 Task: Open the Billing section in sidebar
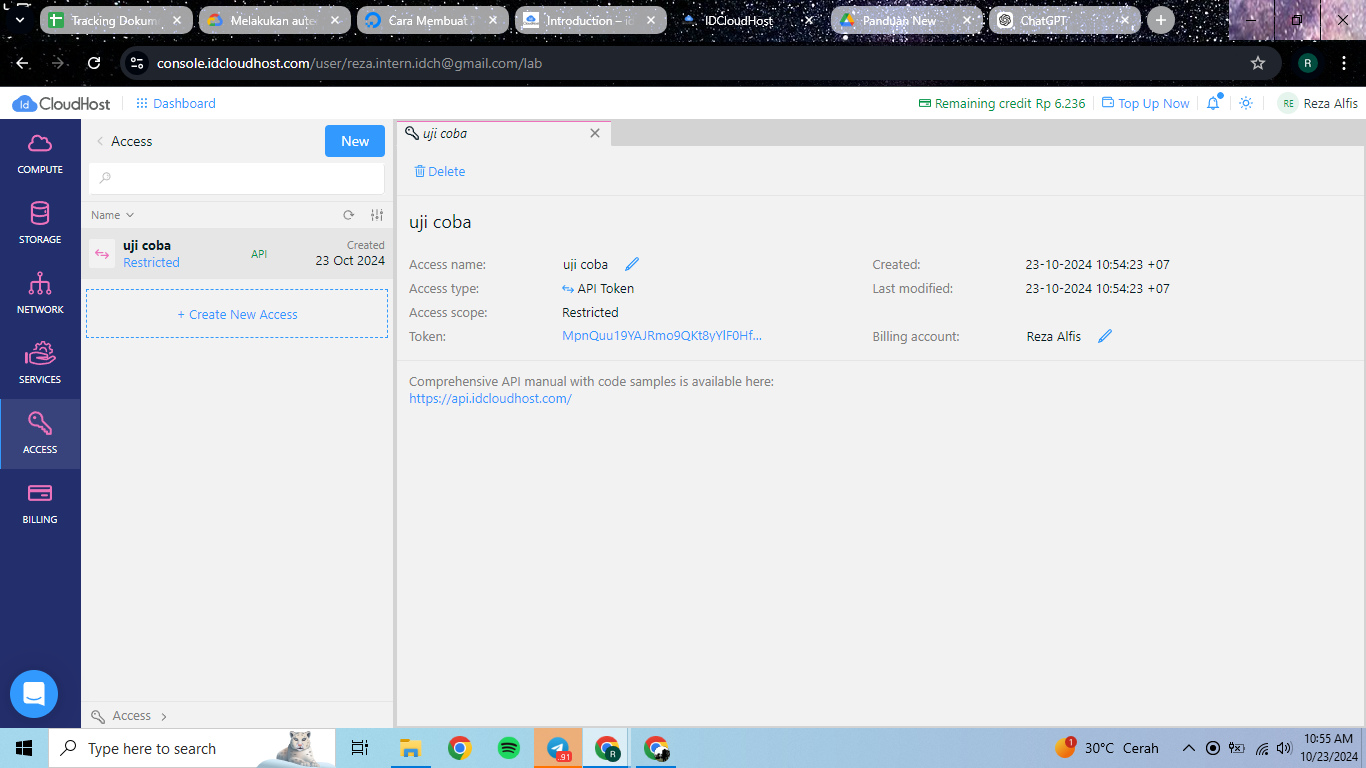coord(40,504)
